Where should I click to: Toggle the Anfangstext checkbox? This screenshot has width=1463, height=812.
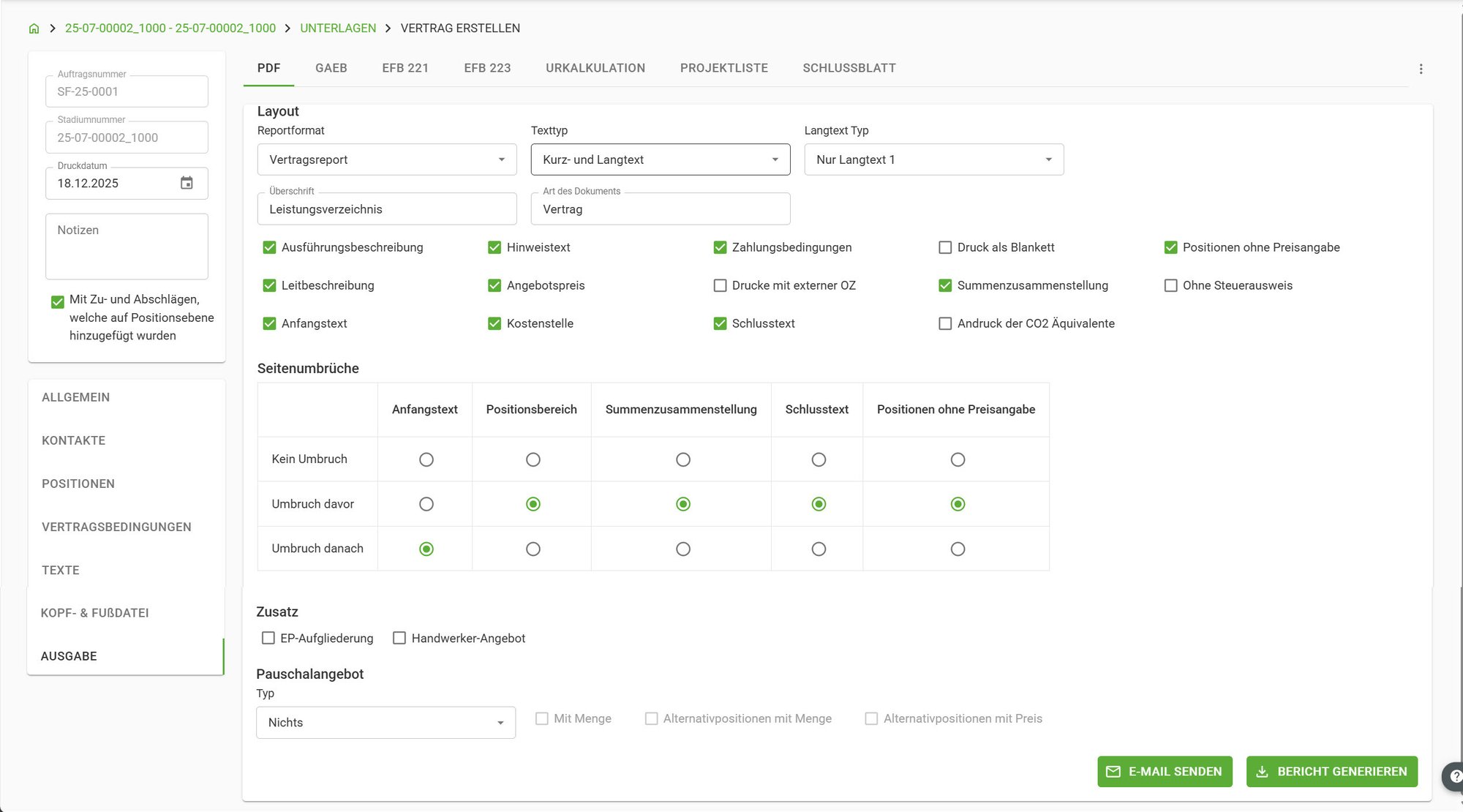coord(269,323)
